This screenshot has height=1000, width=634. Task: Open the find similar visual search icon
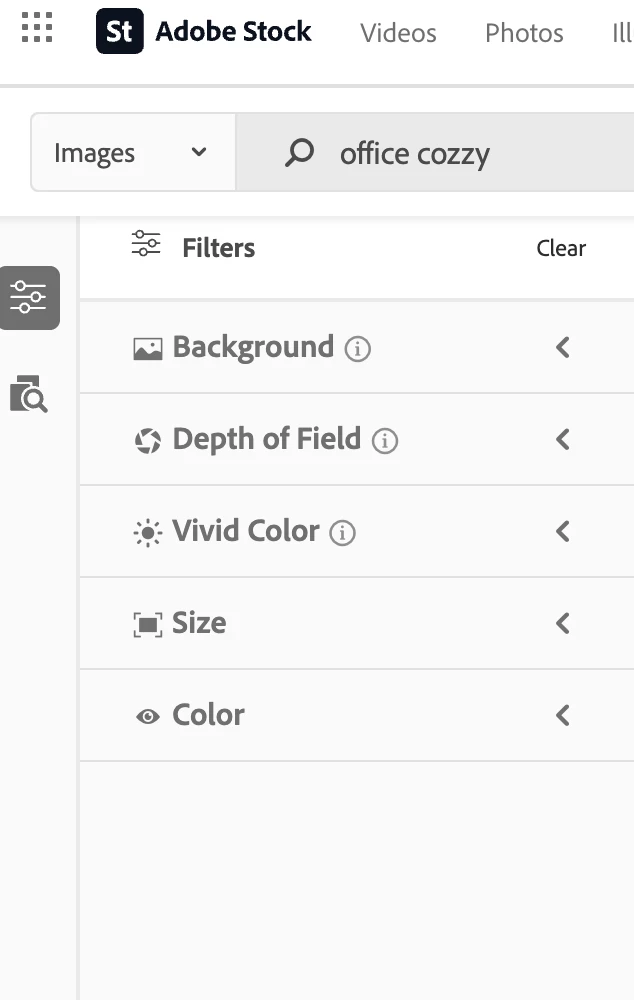(29, 395)
